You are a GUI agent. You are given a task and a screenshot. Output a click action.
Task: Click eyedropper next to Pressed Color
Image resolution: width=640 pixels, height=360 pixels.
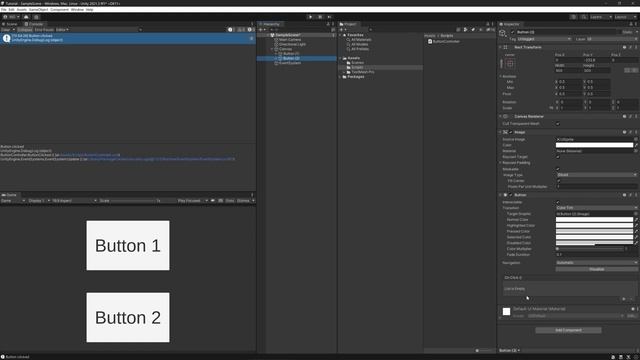[x=636, y=231]
